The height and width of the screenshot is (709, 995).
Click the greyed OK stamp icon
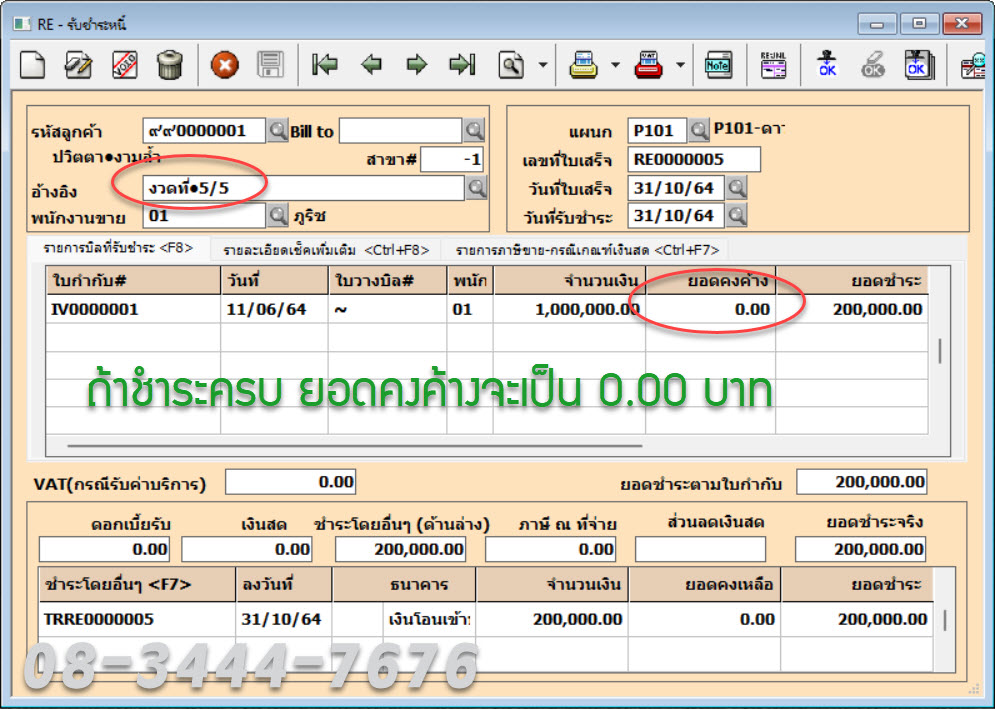(873, 64)
